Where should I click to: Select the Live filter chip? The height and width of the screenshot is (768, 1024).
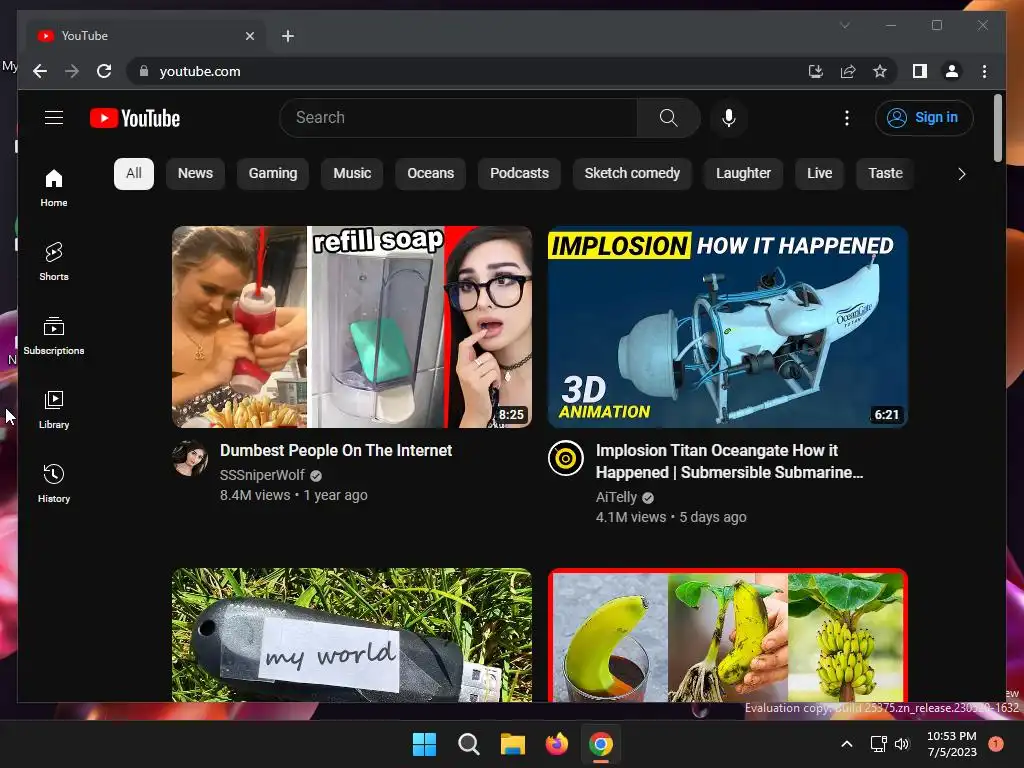(x=820, y=174)
